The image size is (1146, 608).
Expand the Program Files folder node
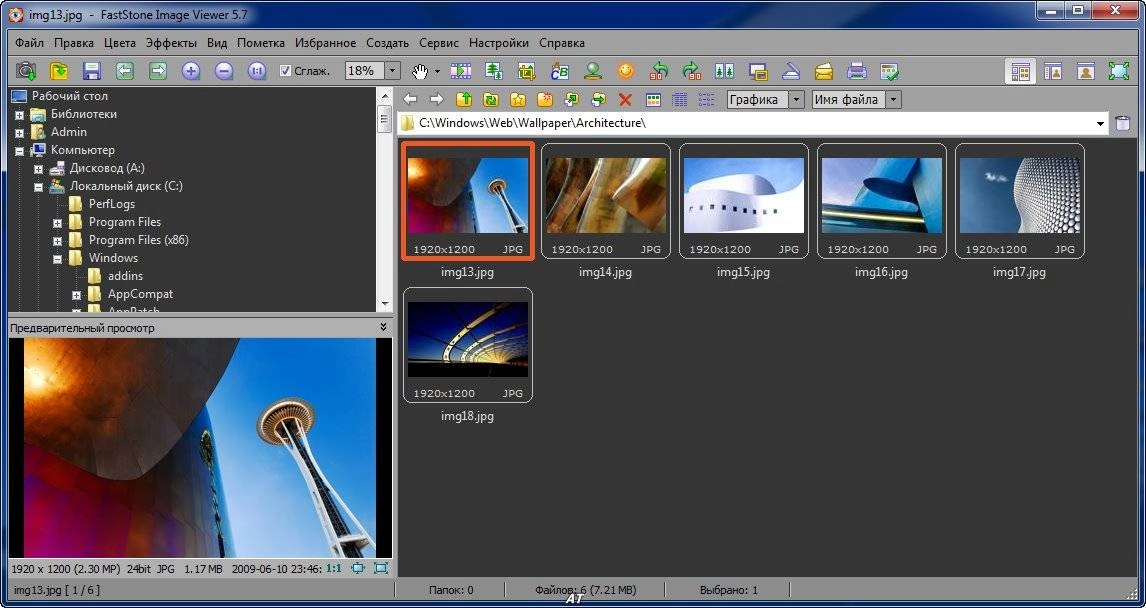[x=57, y=223]
